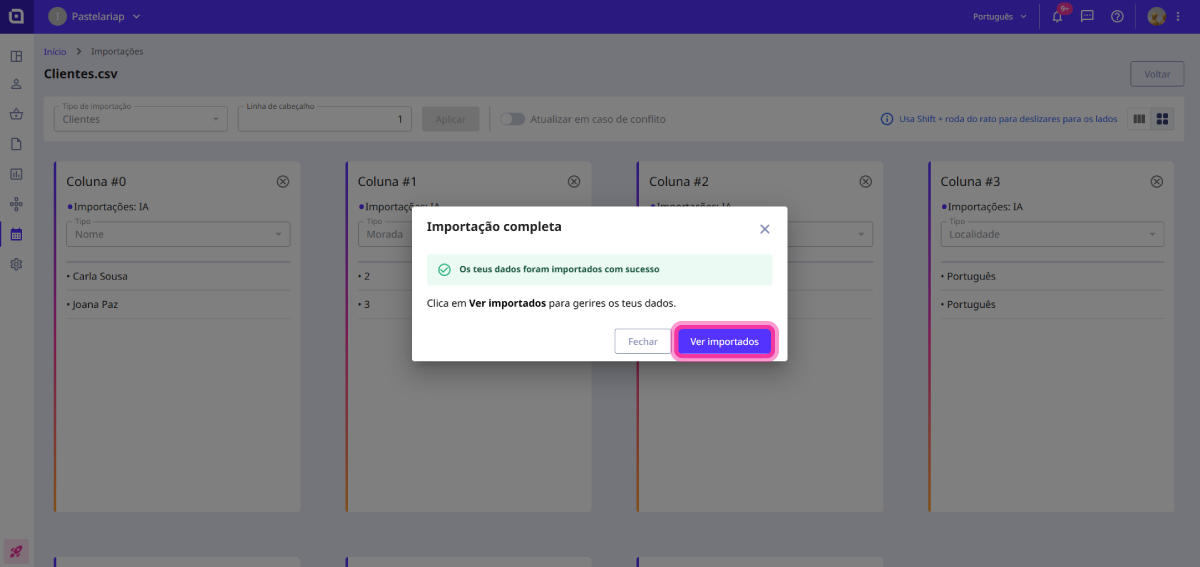This screenshot has width=1200, height=567.
Task: Switch to column view layout
Action: [x=1139, y=119]
